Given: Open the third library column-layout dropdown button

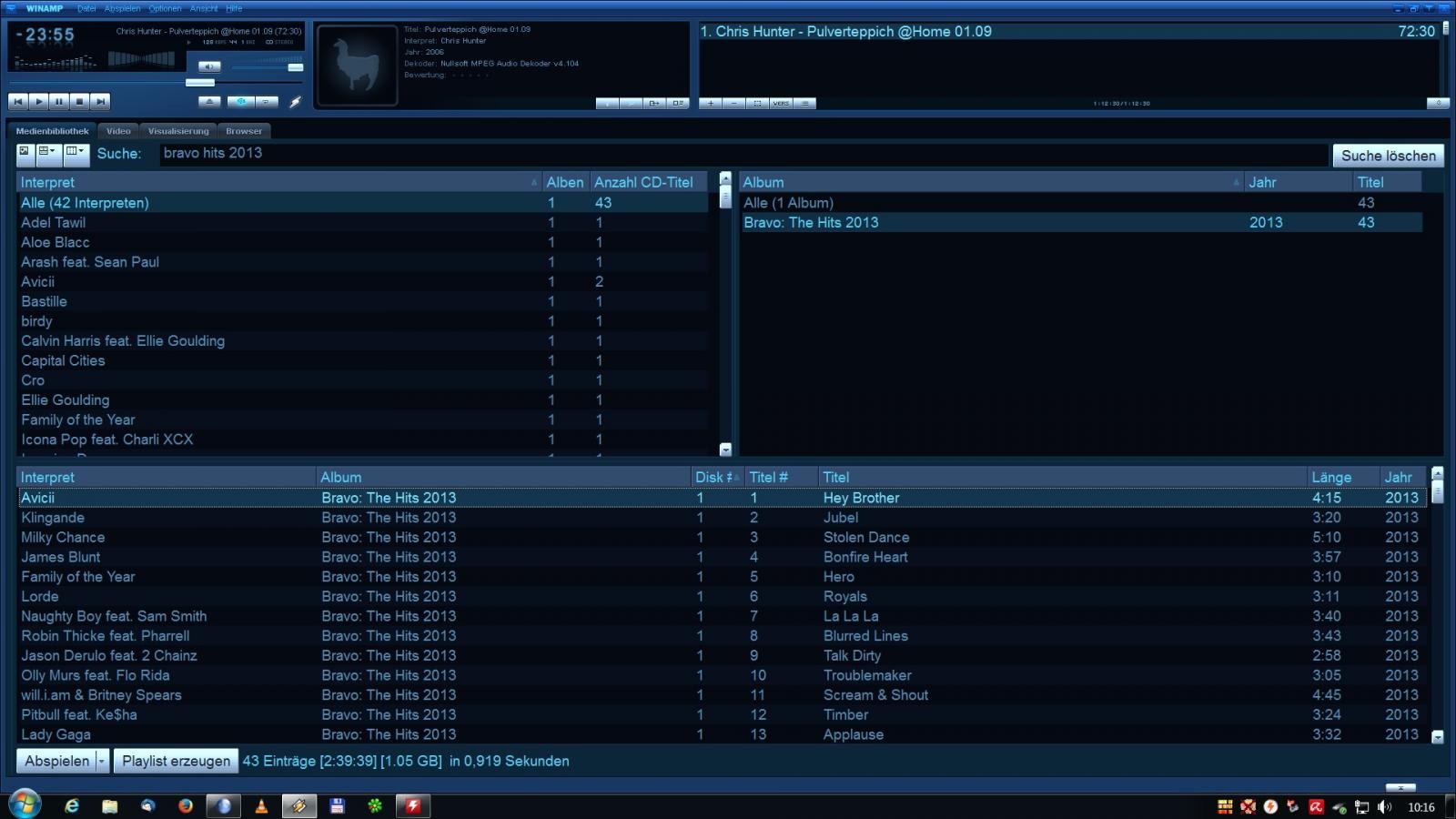Looking at the screenshot, I should click(76, 154).
